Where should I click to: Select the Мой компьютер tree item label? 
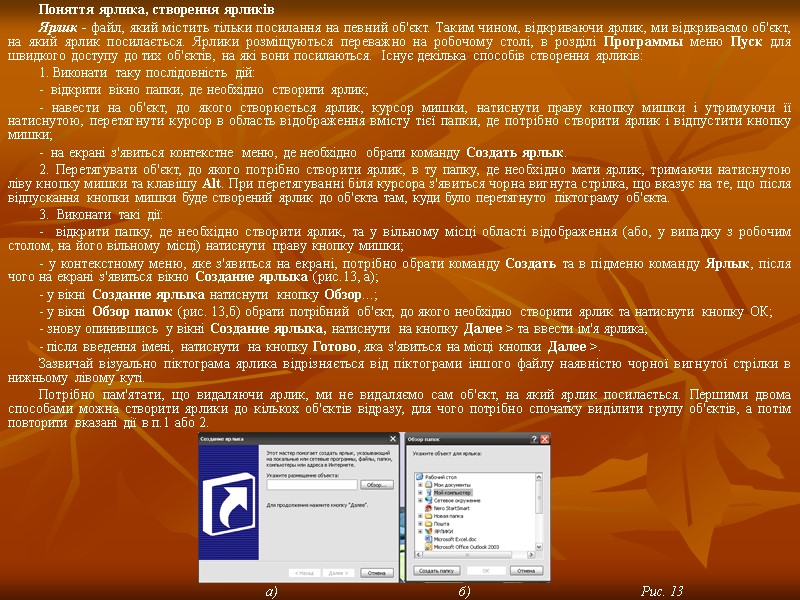click(x=453, y=493)
